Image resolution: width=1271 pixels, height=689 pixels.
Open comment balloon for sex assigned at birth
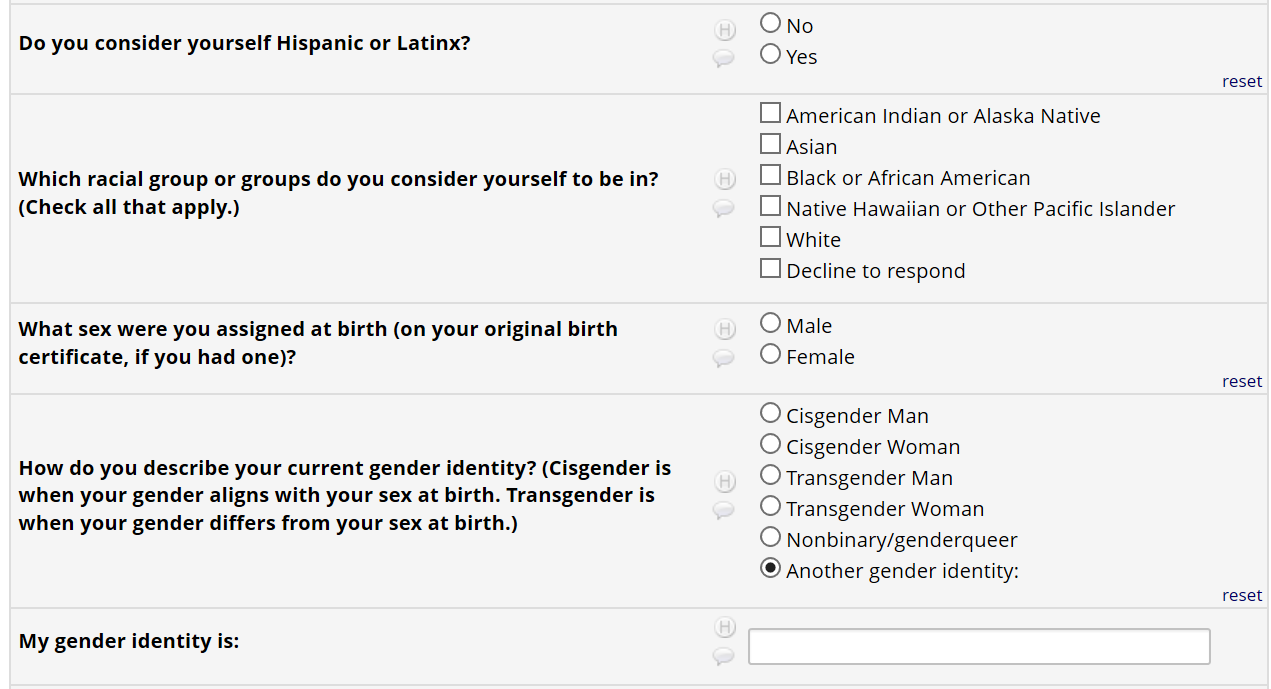pos(724,358)
